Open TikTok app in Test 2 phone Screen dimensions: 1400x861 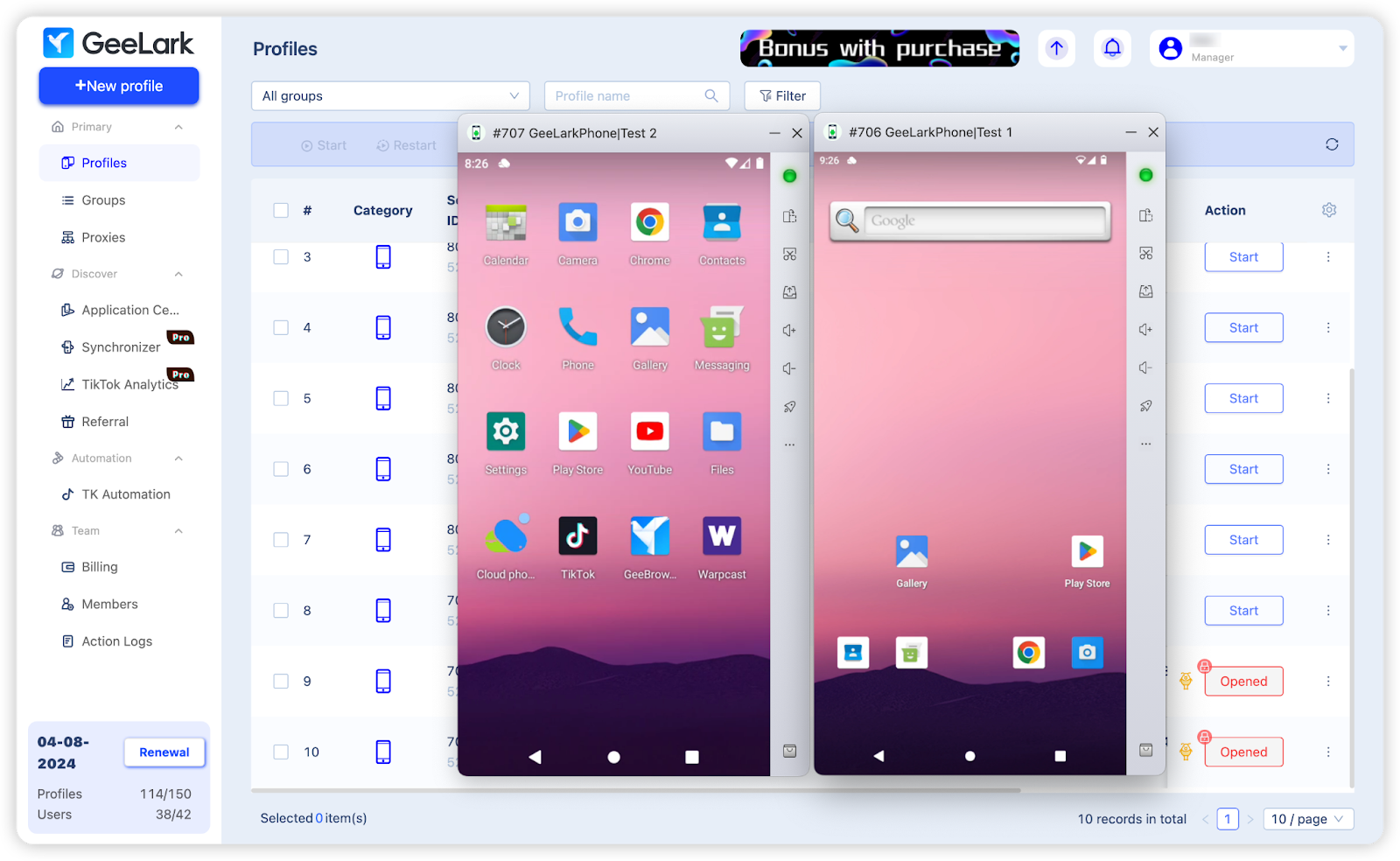pos(577,536)
